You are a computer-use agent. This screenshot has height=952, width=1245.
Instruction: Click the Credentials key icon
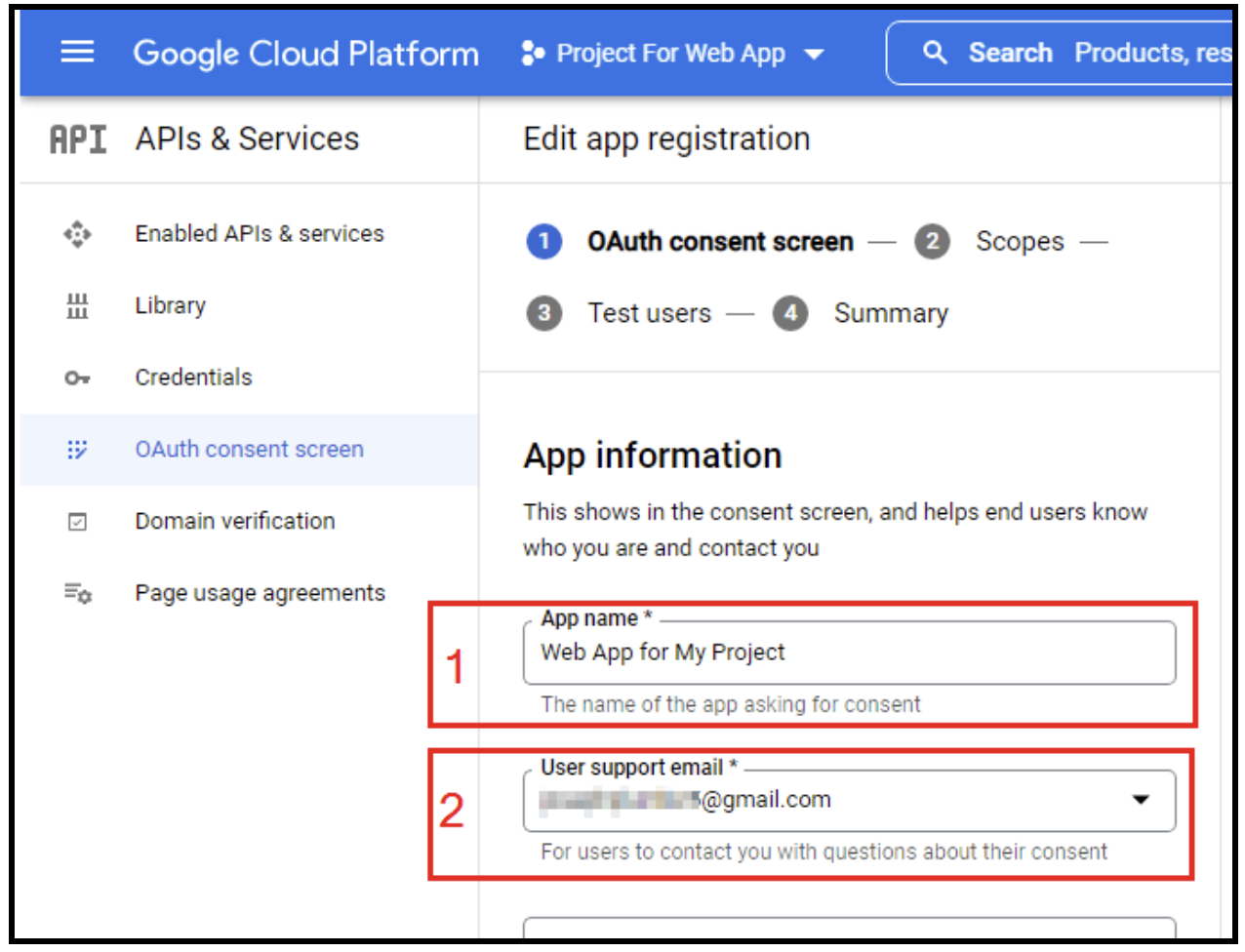(77, 377)
